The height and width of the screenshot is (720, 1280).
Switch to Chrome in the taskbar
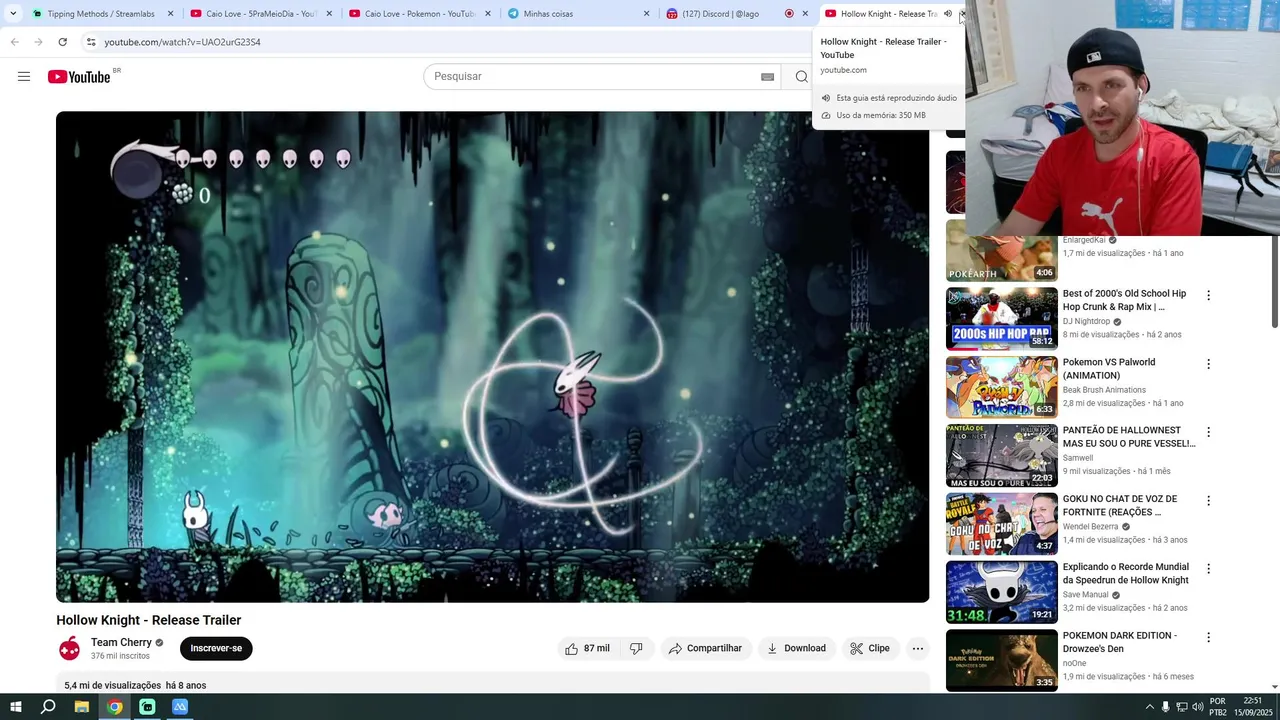point(115,707)
